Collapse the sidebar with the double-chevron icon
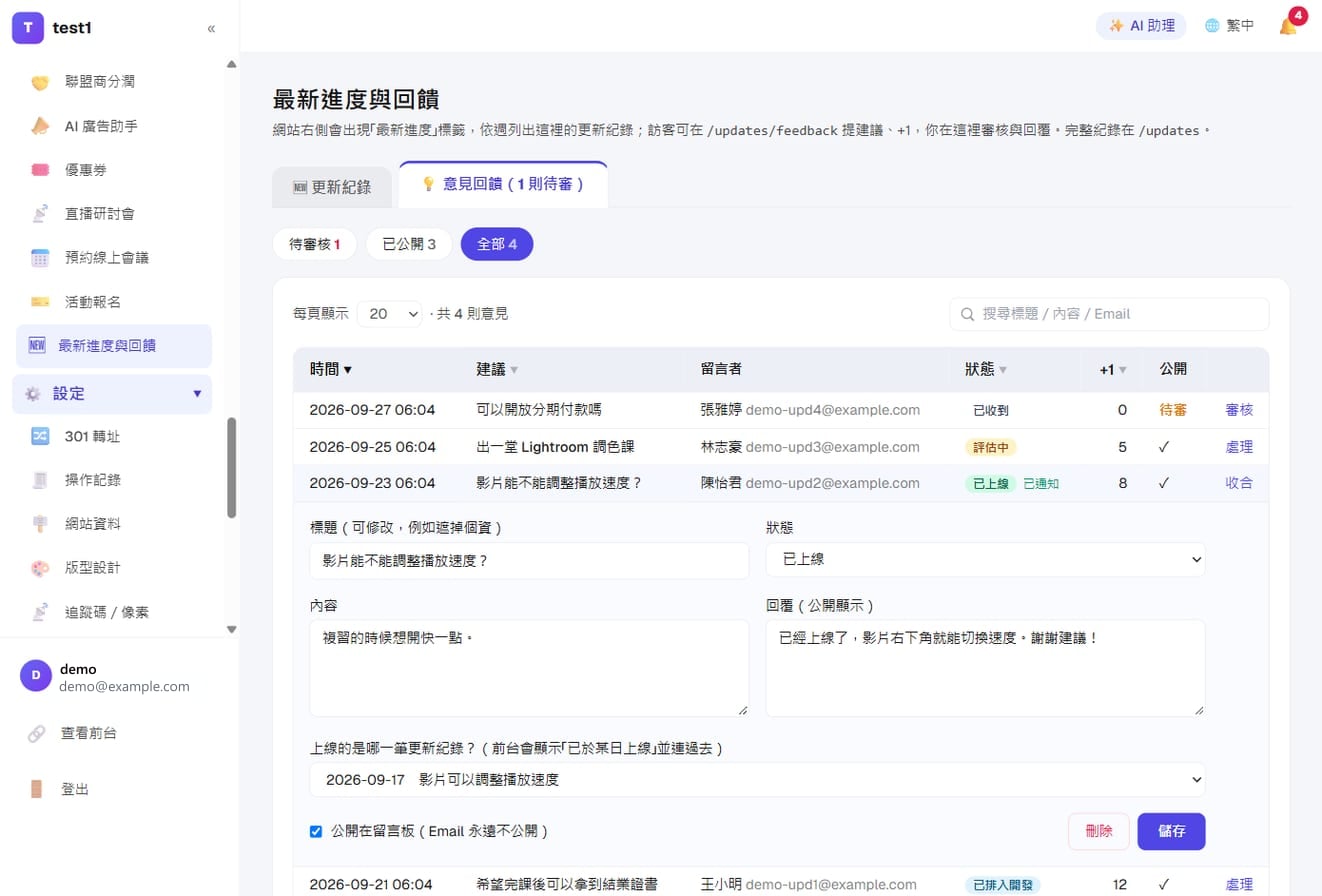1322x896 pixels. tap(211, 28)
